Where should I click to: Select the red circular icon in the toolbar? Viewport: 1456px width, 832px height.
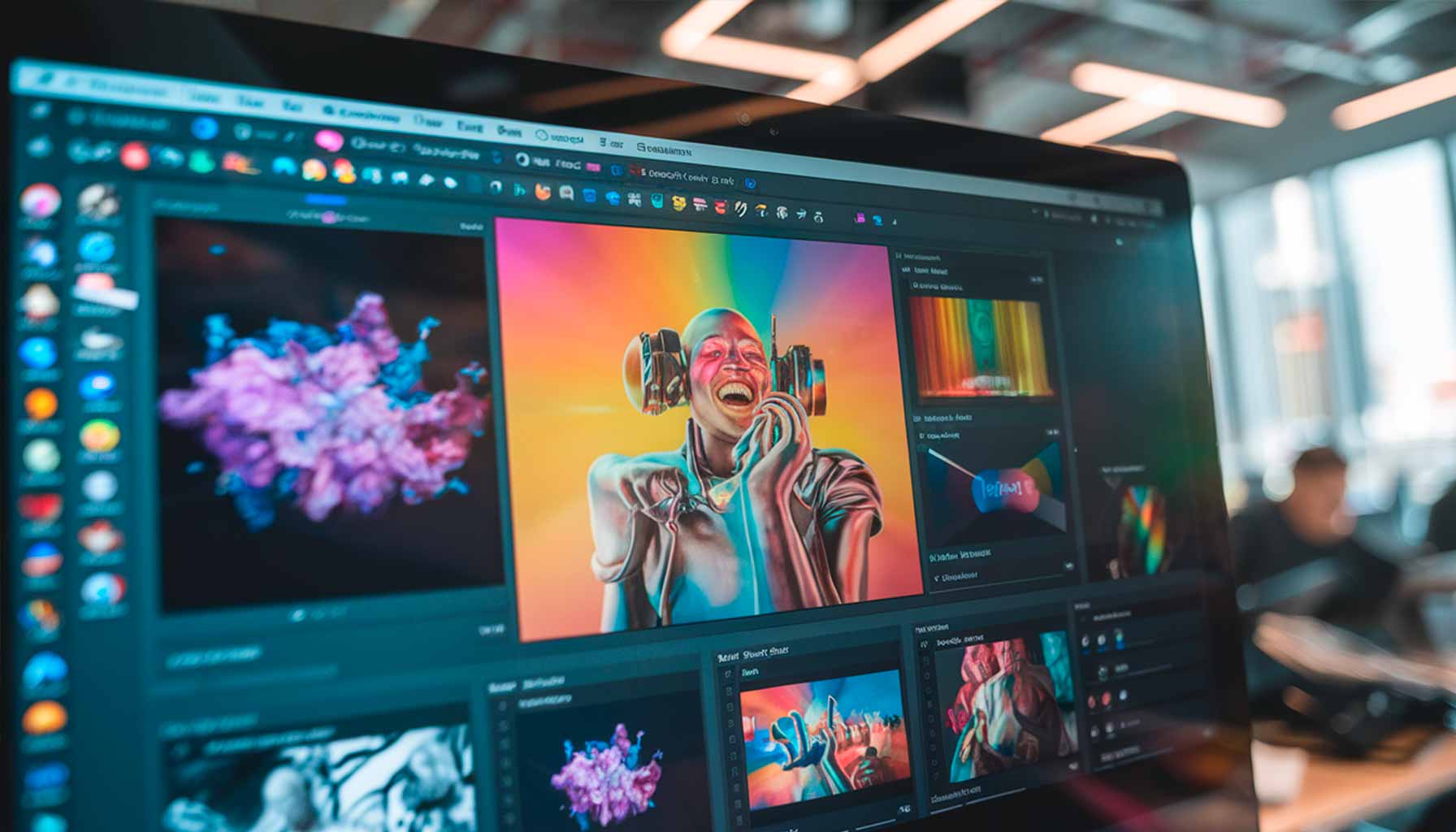click(134, 156)
